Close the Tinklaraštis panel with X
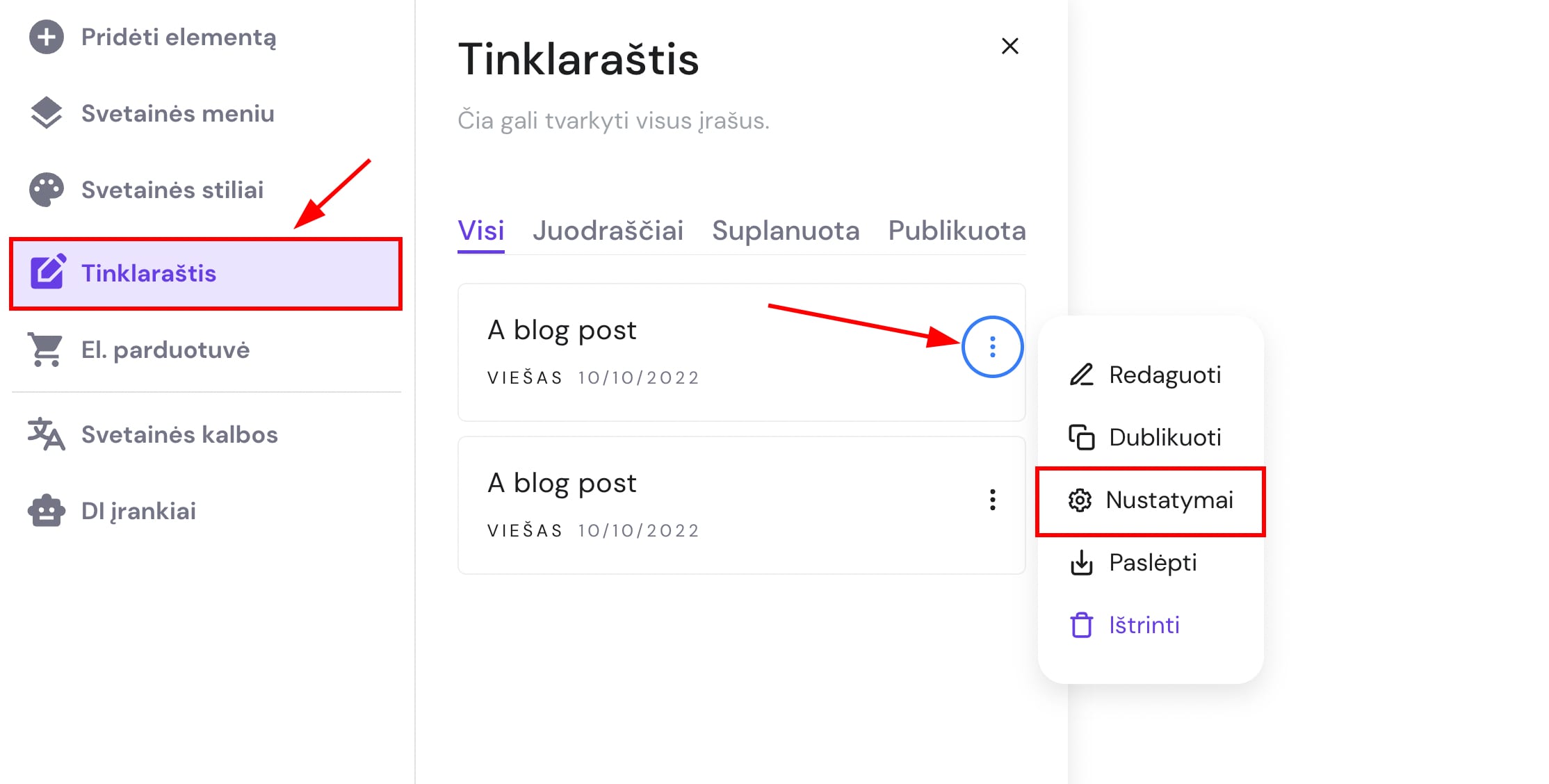Viewport: 1549px width, 784px height. point(1009,47)
